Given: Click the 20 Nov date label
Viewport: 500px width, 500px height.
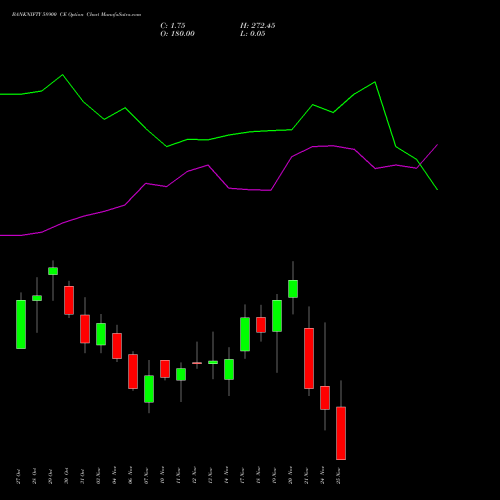Looking at the screenshot, I should [290, 476].
